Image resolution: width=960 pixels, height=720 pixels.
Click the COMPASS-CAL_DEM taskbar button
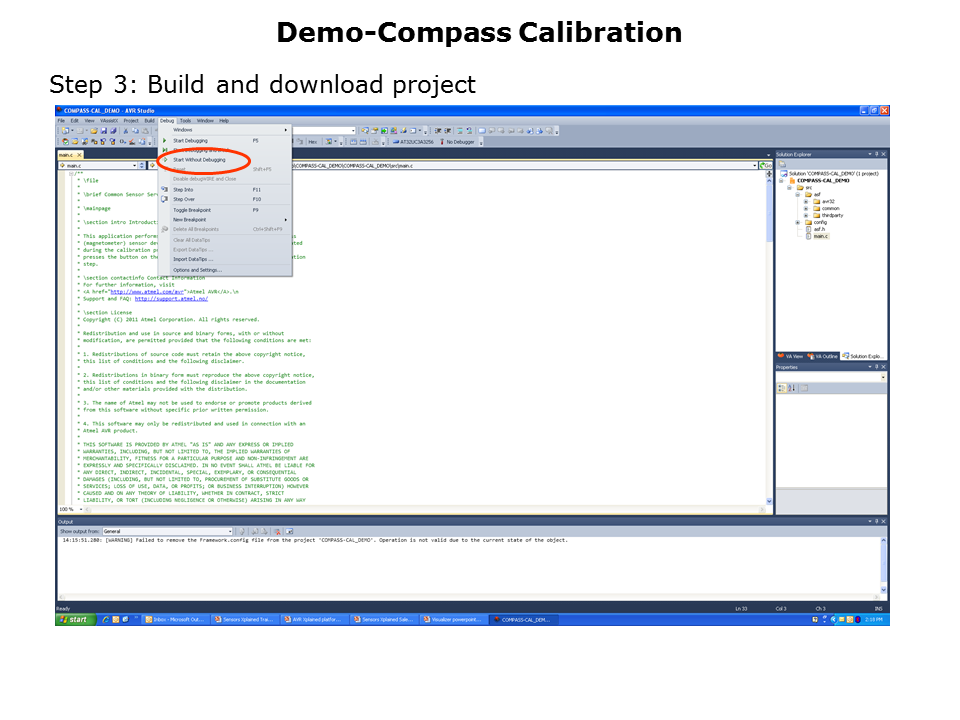click(524, 620)
